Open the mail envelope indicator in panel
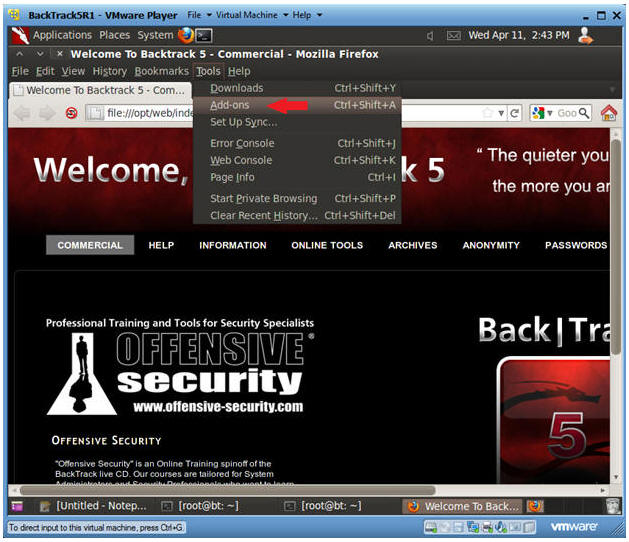The image size is (629, 542). pos(453,36)
